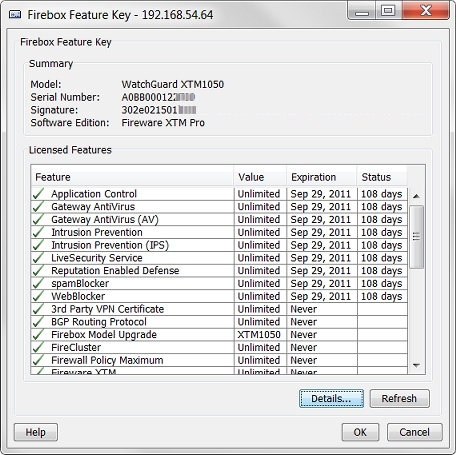Minimize the Firebox Feature Key window
The image size is (456, 455).
[362, 10]
